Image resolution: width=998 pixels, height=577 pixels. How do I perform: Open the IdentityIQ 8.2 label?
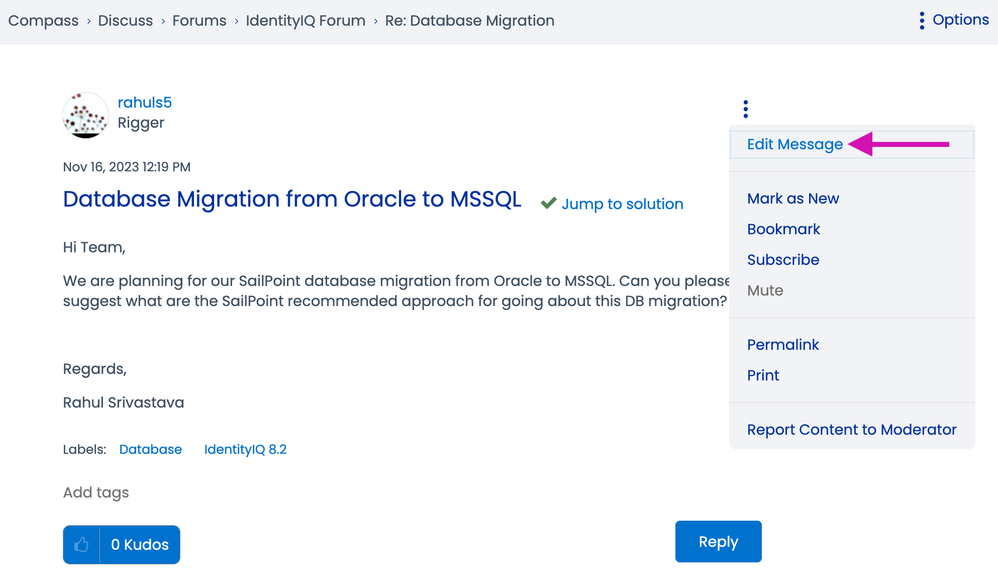pos(245,449)
